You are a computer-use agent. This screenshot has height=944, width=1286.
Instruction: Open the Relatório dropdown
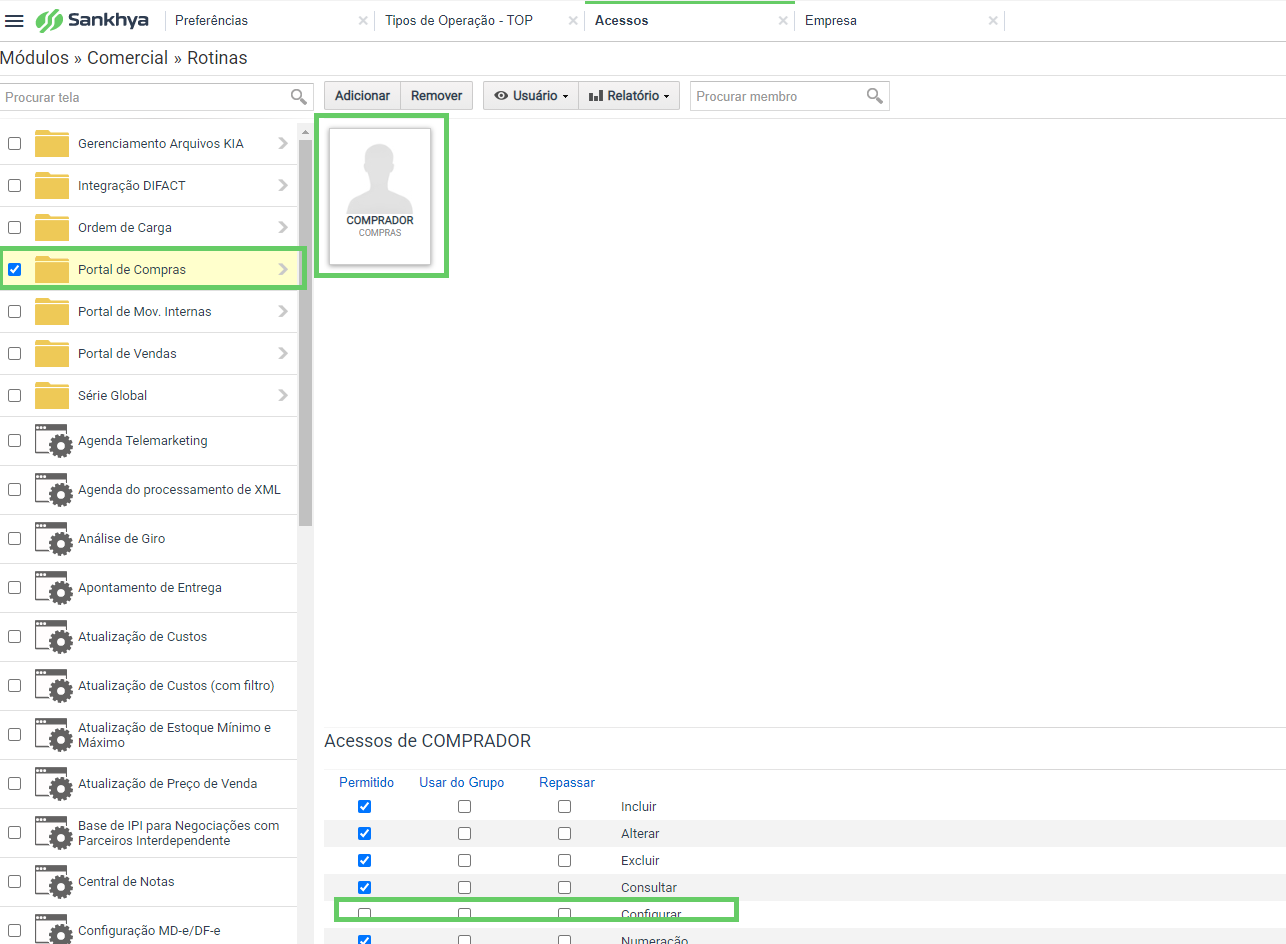click(x=629, y=96)
